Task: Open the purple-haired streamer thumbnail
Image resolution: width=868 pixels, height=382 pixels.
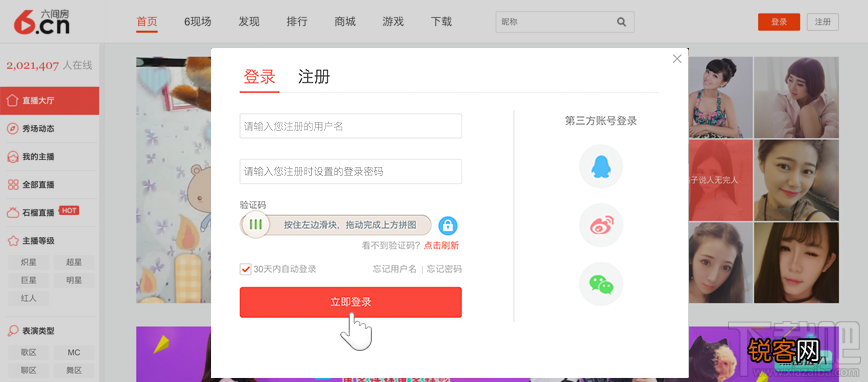Action: point(796,97)
